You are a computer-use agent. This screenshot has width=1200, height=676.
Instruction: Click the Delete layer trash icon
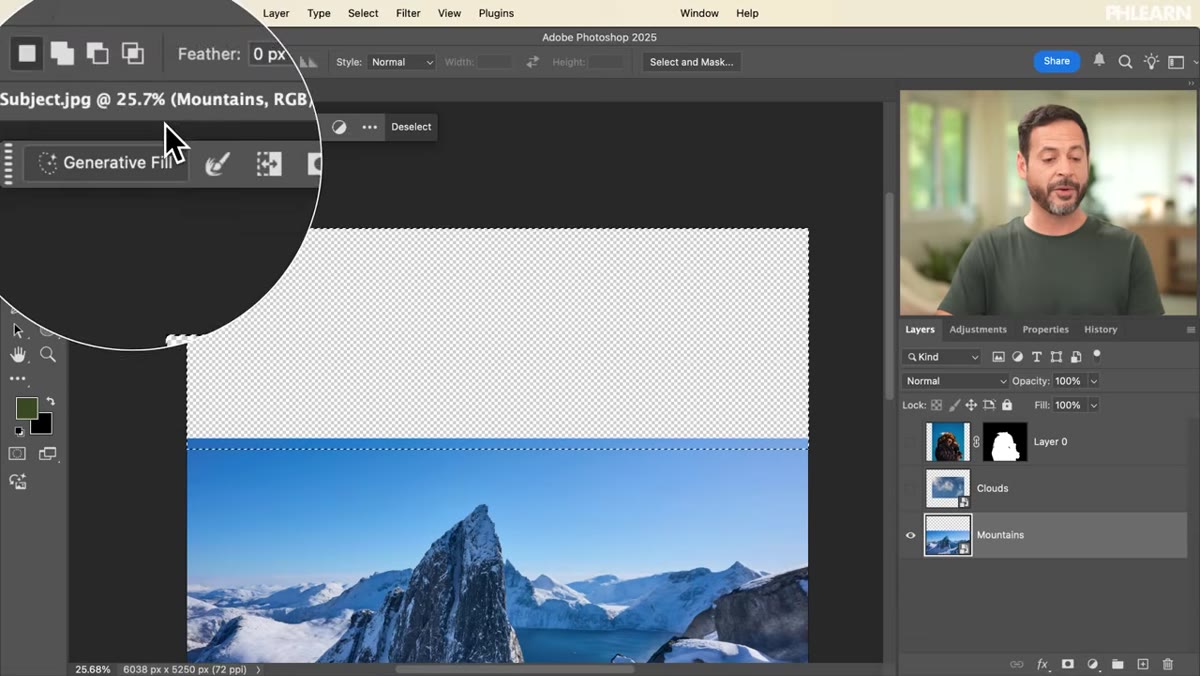1168,664
